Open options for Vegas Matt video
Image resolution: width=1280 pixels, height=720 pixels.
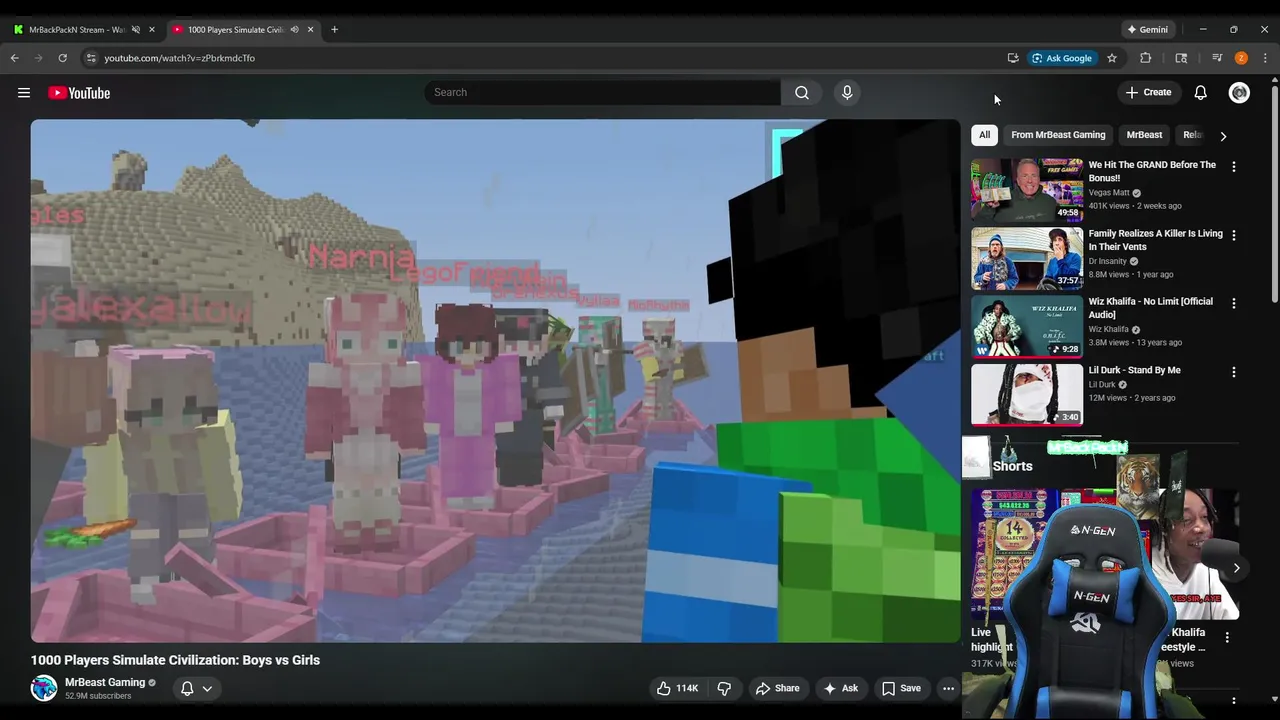pos(1233,167)
